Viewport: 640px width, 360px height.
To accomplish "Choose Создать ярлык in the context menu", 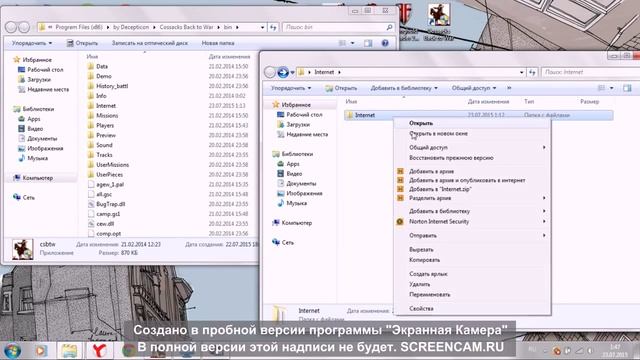I will (x=428, y=274).
